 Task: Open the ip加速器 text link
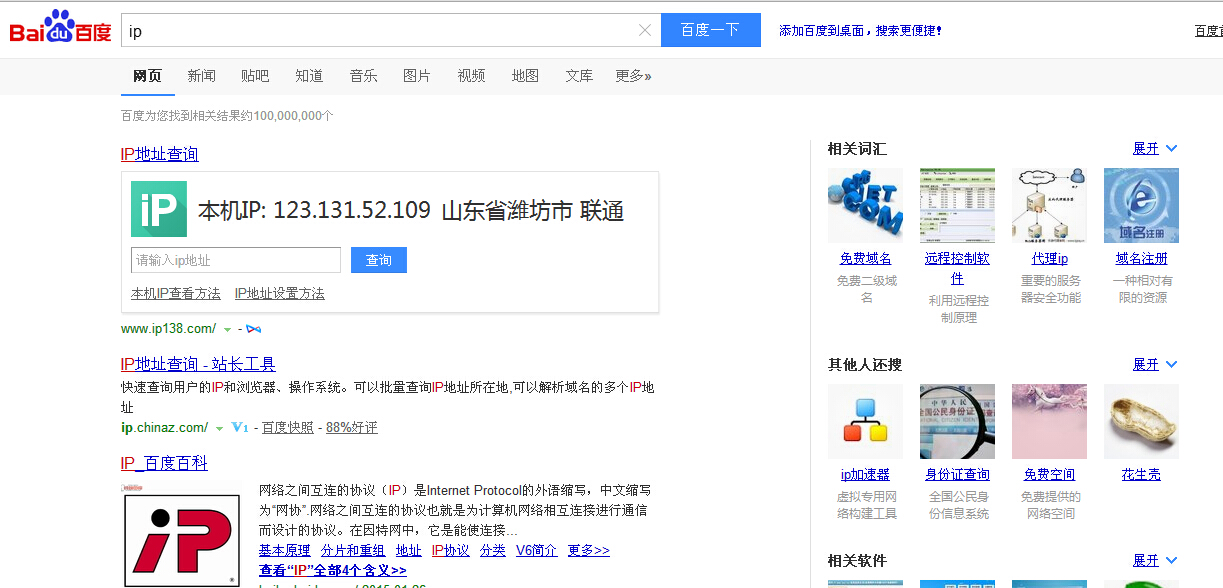[x=865, y=474]
